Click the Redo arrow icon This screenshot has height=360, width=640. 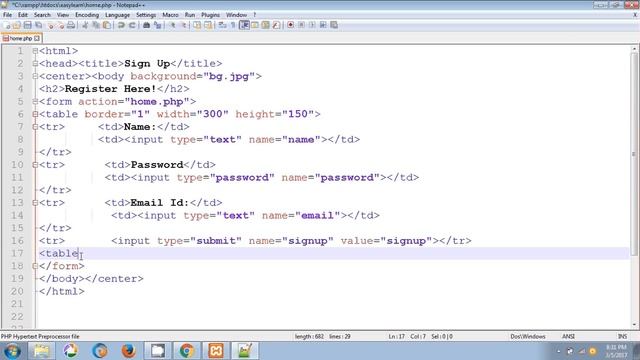(132, 25)
